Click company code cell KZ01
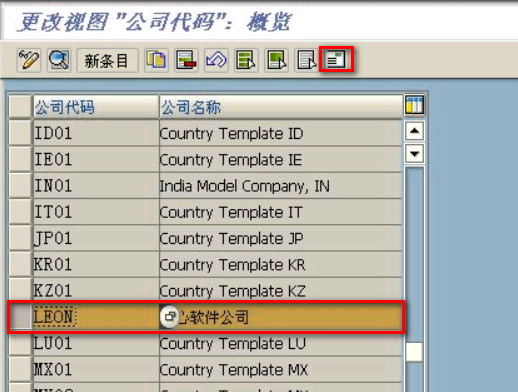 (x=96, y=290)
